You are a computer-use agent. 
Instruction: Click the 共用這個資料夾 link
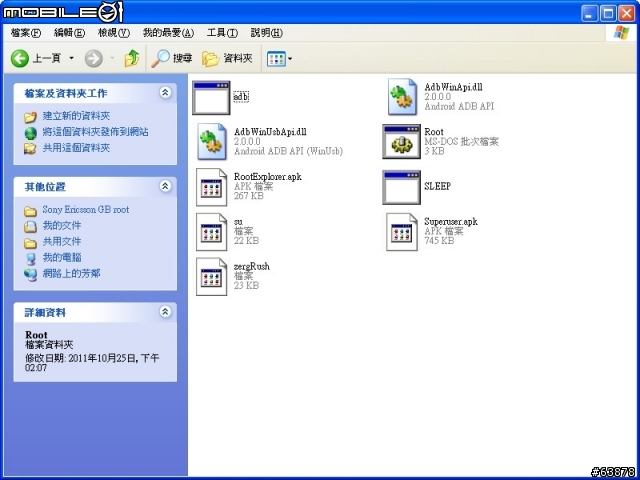click(76, 148)
